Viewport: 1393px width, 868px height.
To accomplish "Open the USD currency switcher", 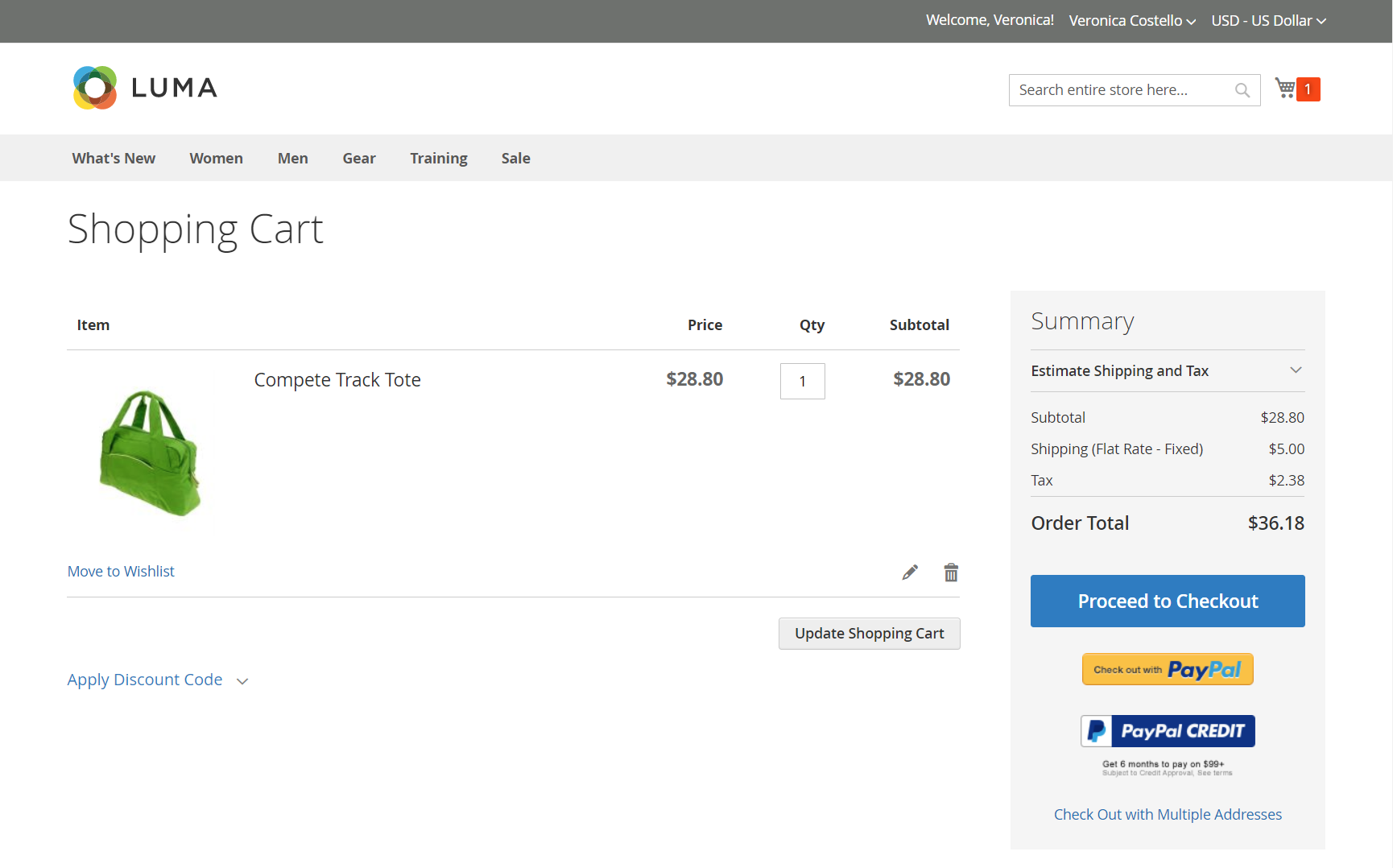I will click(1267, 21).
